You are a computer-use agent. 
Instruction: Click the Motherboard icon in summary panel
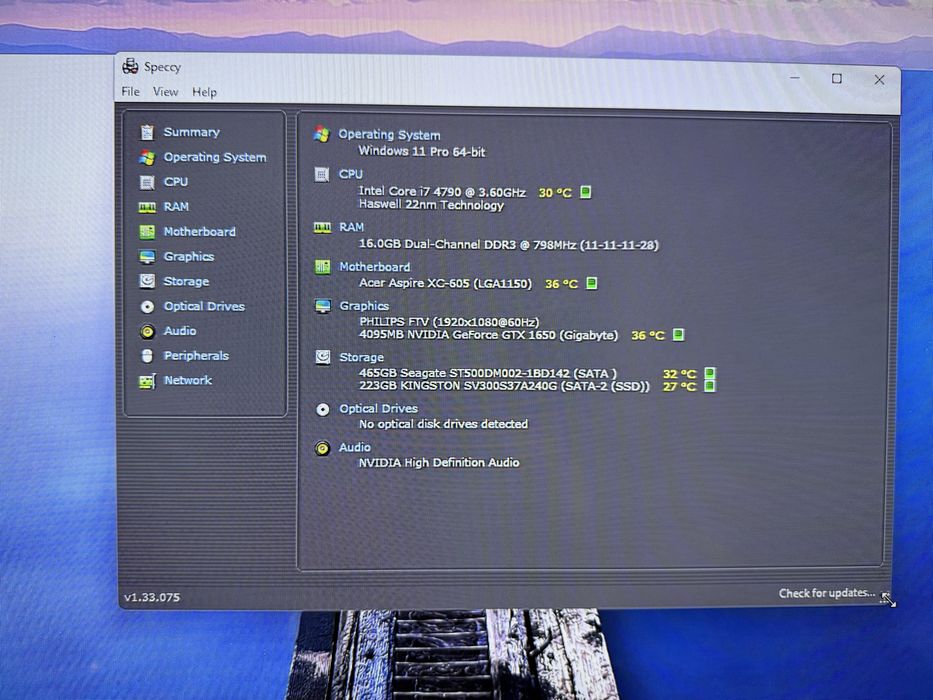pyautogui.click(x=323, y=267)
